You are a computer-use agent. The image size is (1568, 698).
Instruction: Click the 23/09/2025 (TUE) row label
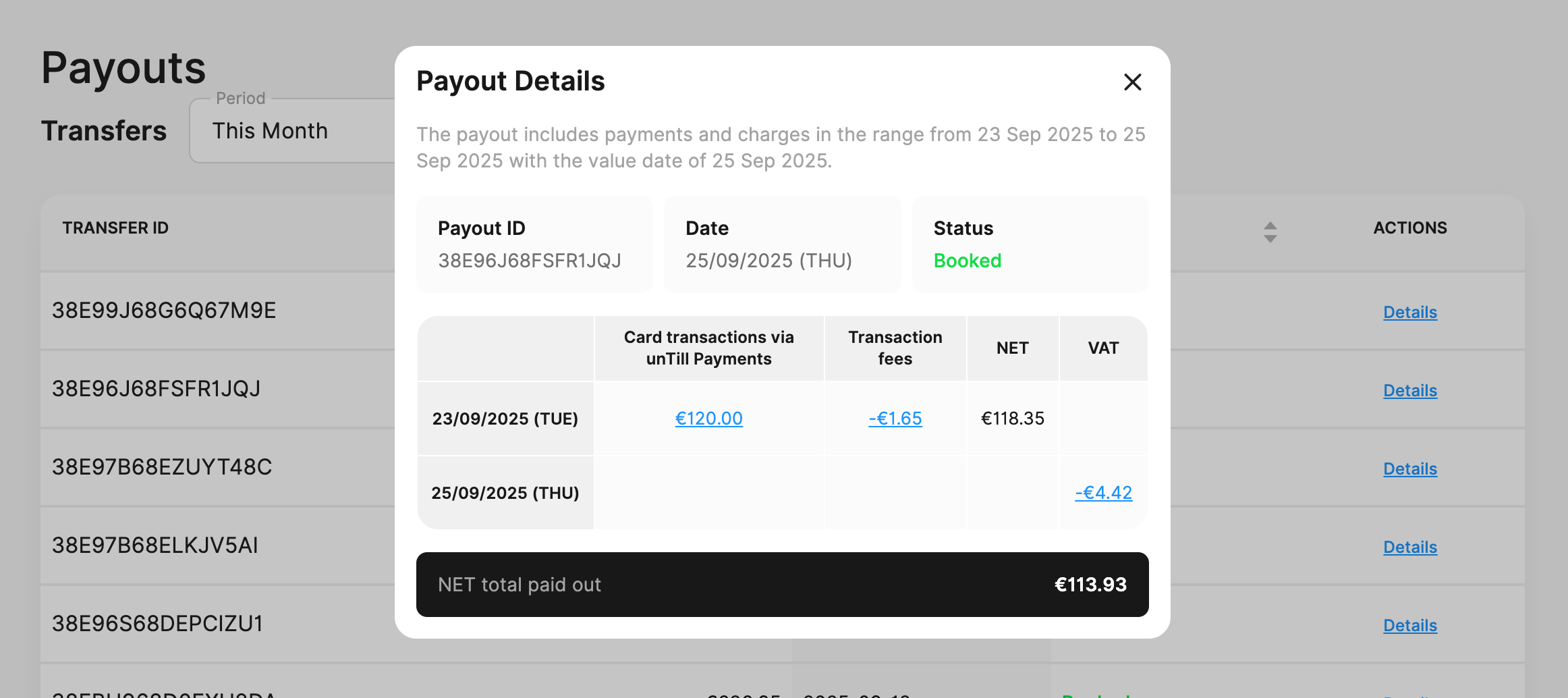(505, 419)
